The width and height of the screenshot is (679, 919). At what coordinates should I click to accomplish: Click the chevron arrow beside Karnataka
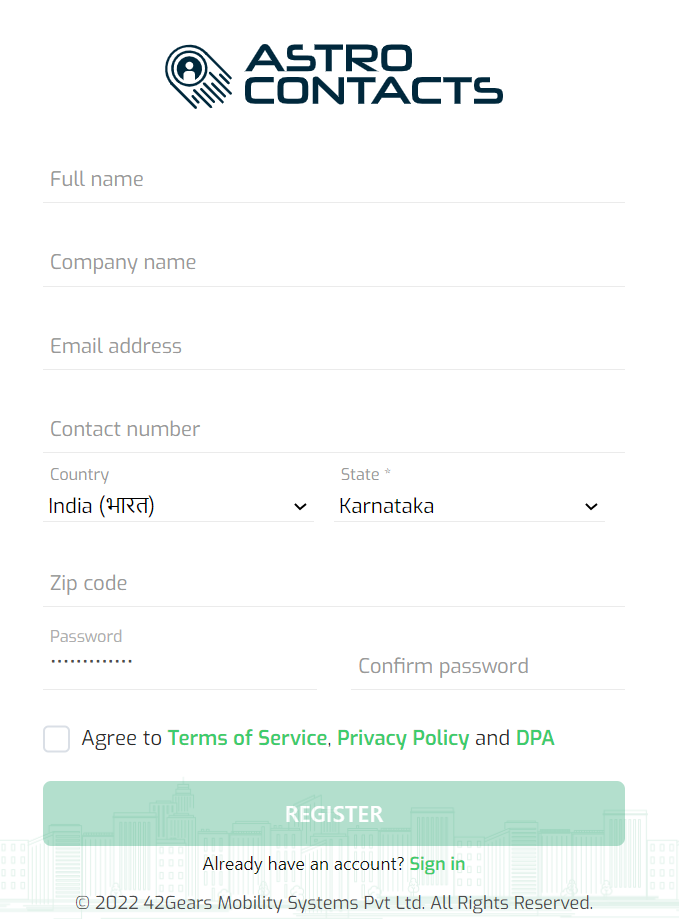[591, 506]
